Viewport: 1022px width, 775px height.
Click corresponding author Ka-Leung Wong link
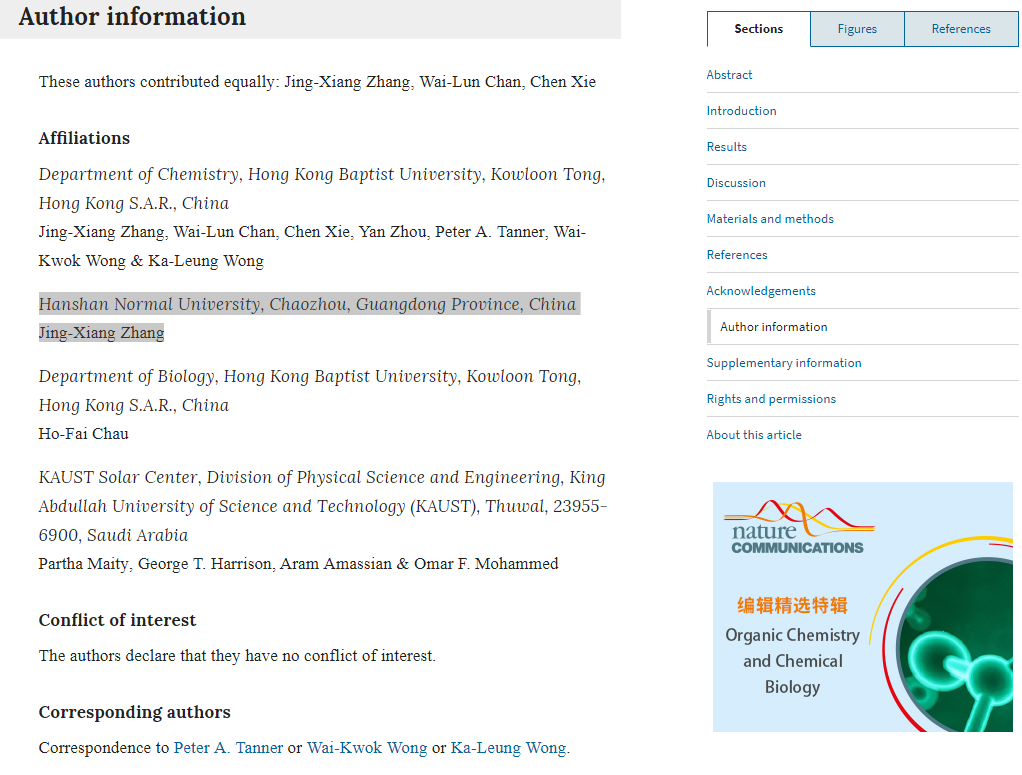click(x=508, y=748)
